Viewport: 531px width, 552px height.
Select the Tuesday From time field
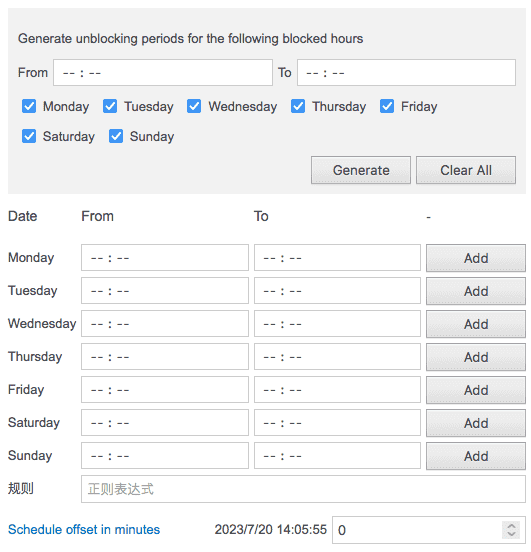tap(165, 291)
